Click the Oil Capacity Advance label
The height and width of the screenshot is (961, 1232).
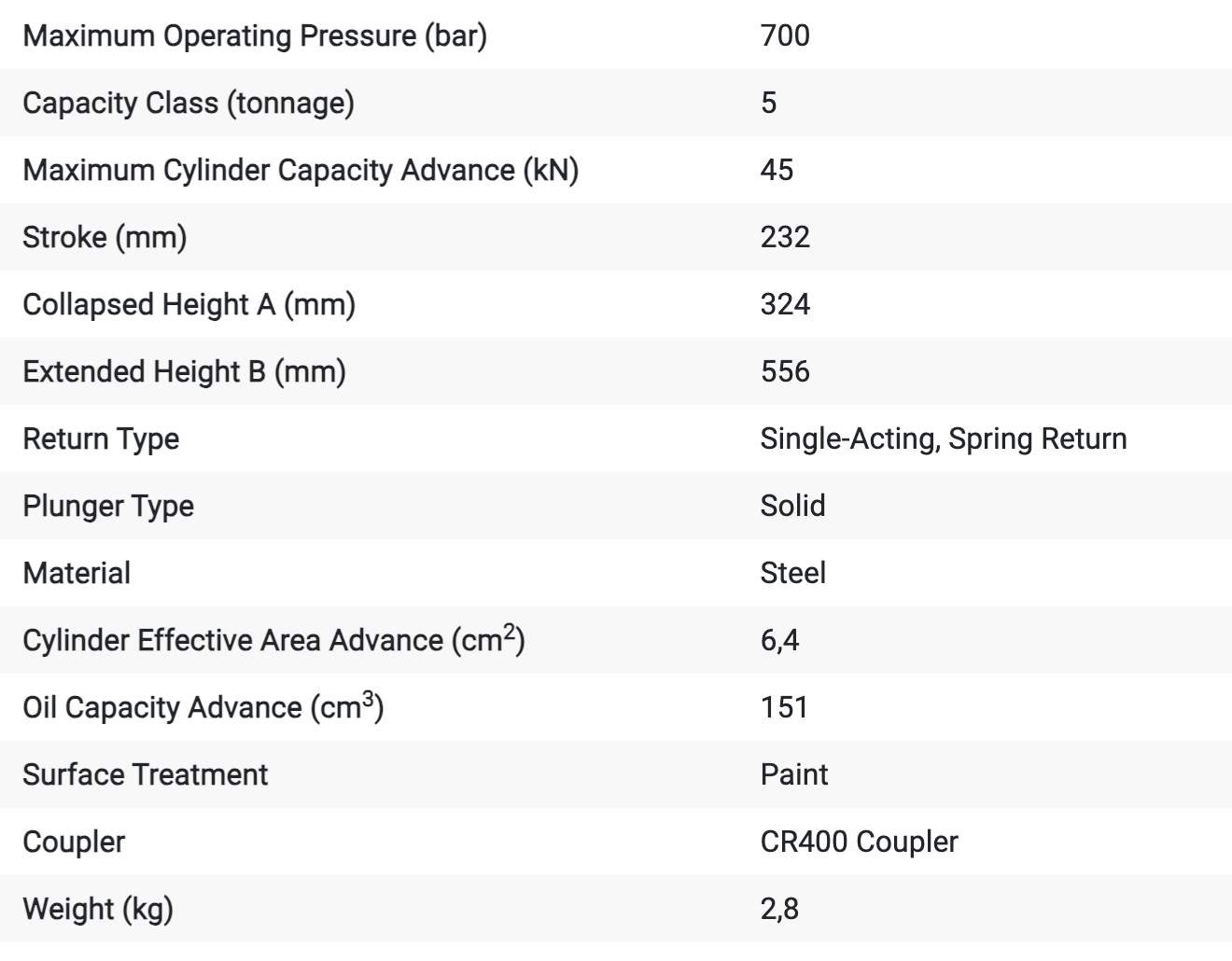click(x=203, y=707)
